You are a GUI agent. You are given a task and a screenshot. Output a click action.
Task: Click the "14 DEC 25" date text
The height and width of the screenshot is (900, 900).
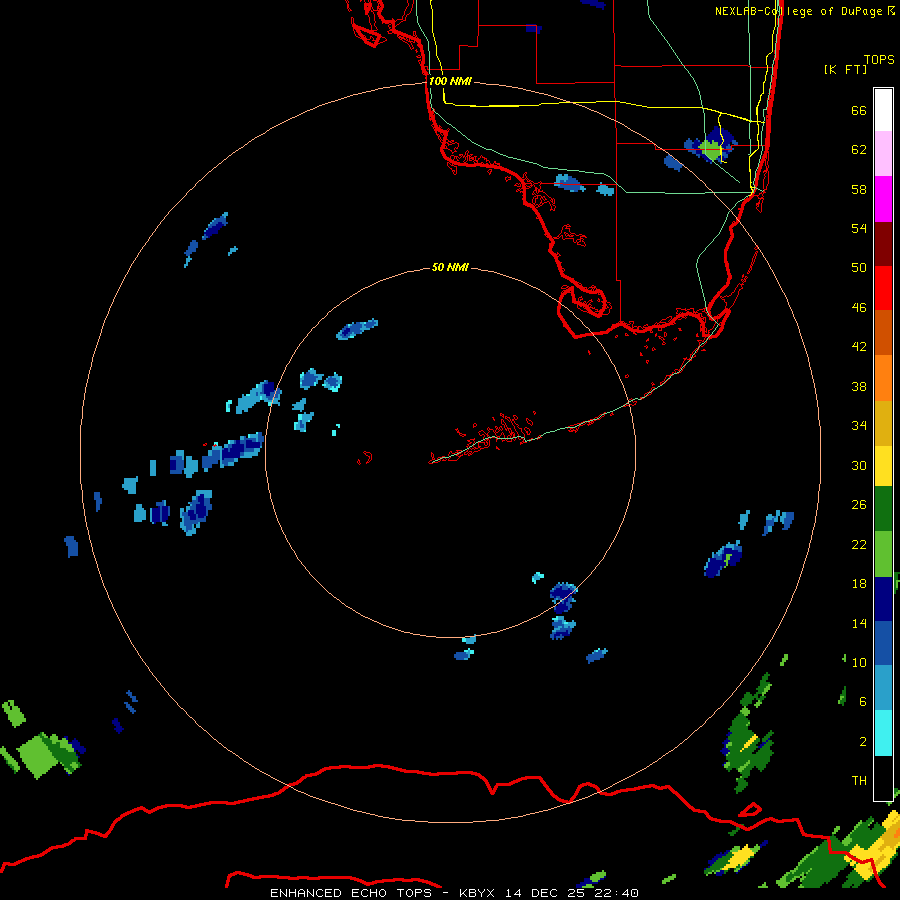coord(545,893)
